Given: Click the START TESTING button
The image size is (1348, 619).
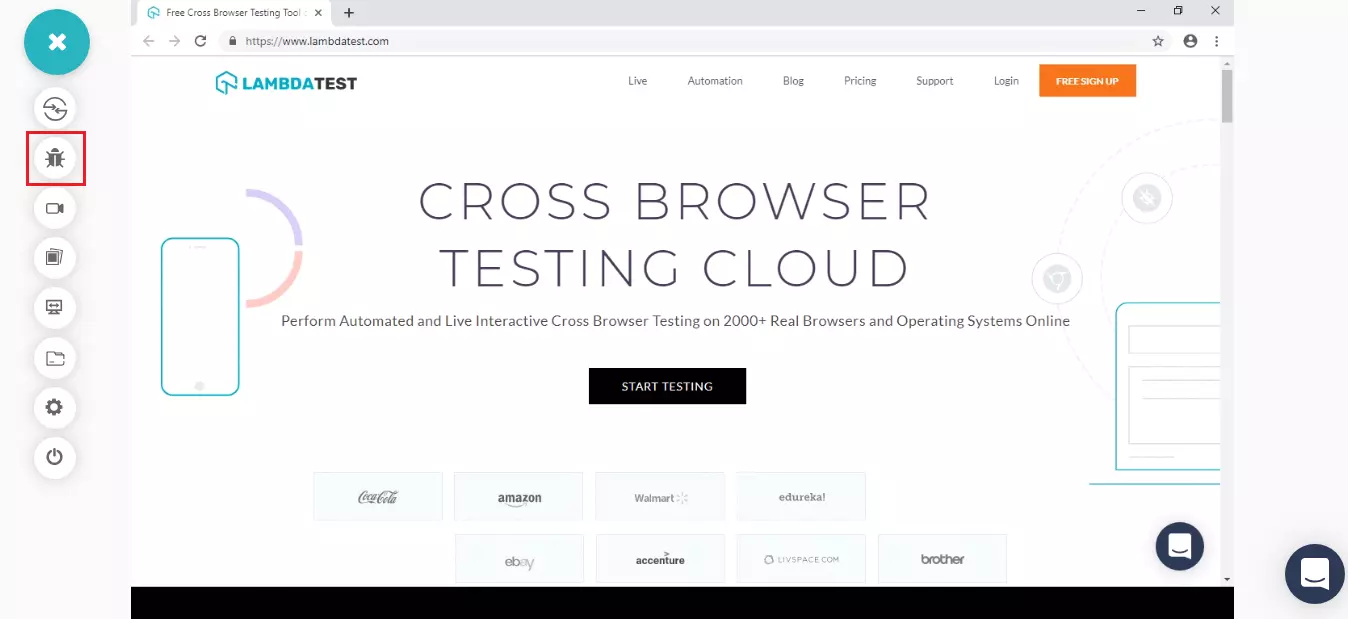Looking at the screenshot, I should pos(667,386).
